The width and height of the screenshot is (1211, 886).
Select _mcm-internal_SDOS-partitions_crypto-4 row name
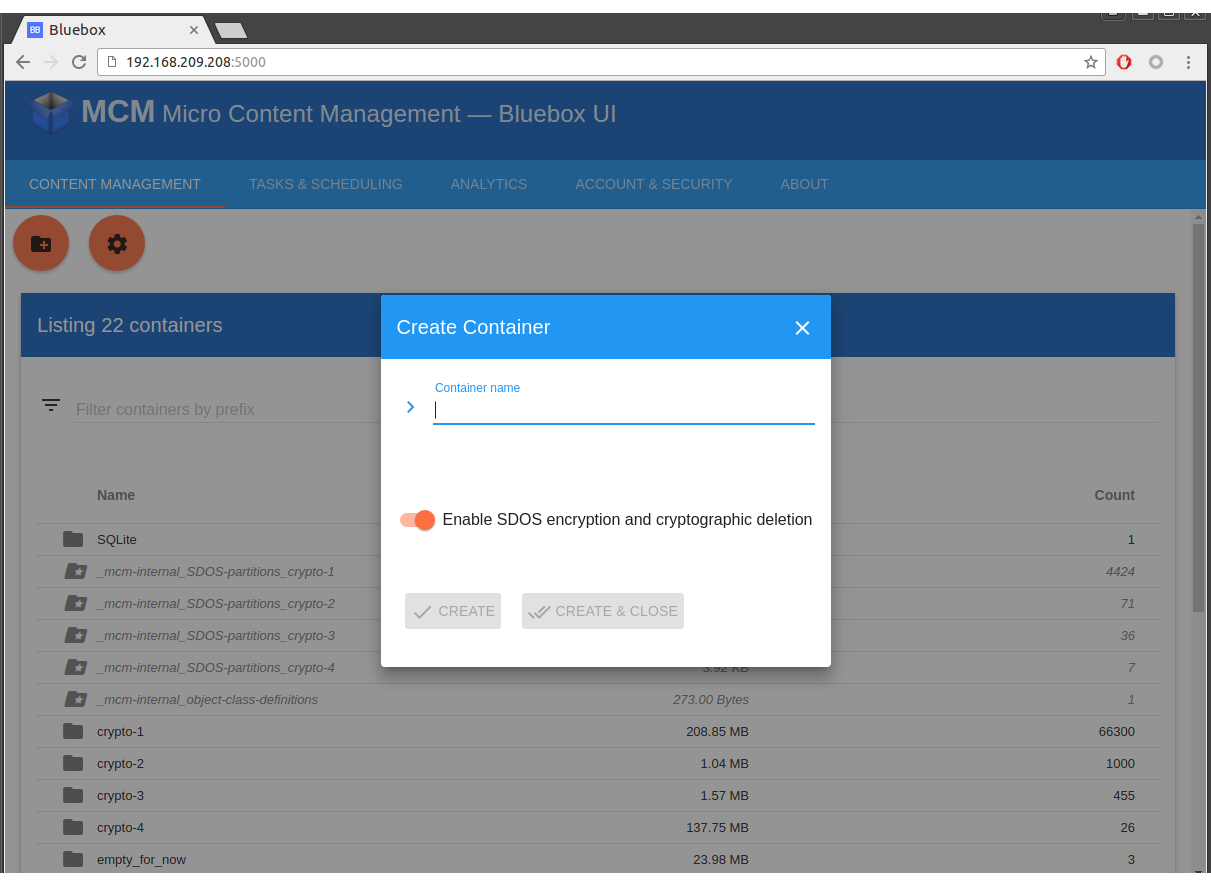[216, 667]
